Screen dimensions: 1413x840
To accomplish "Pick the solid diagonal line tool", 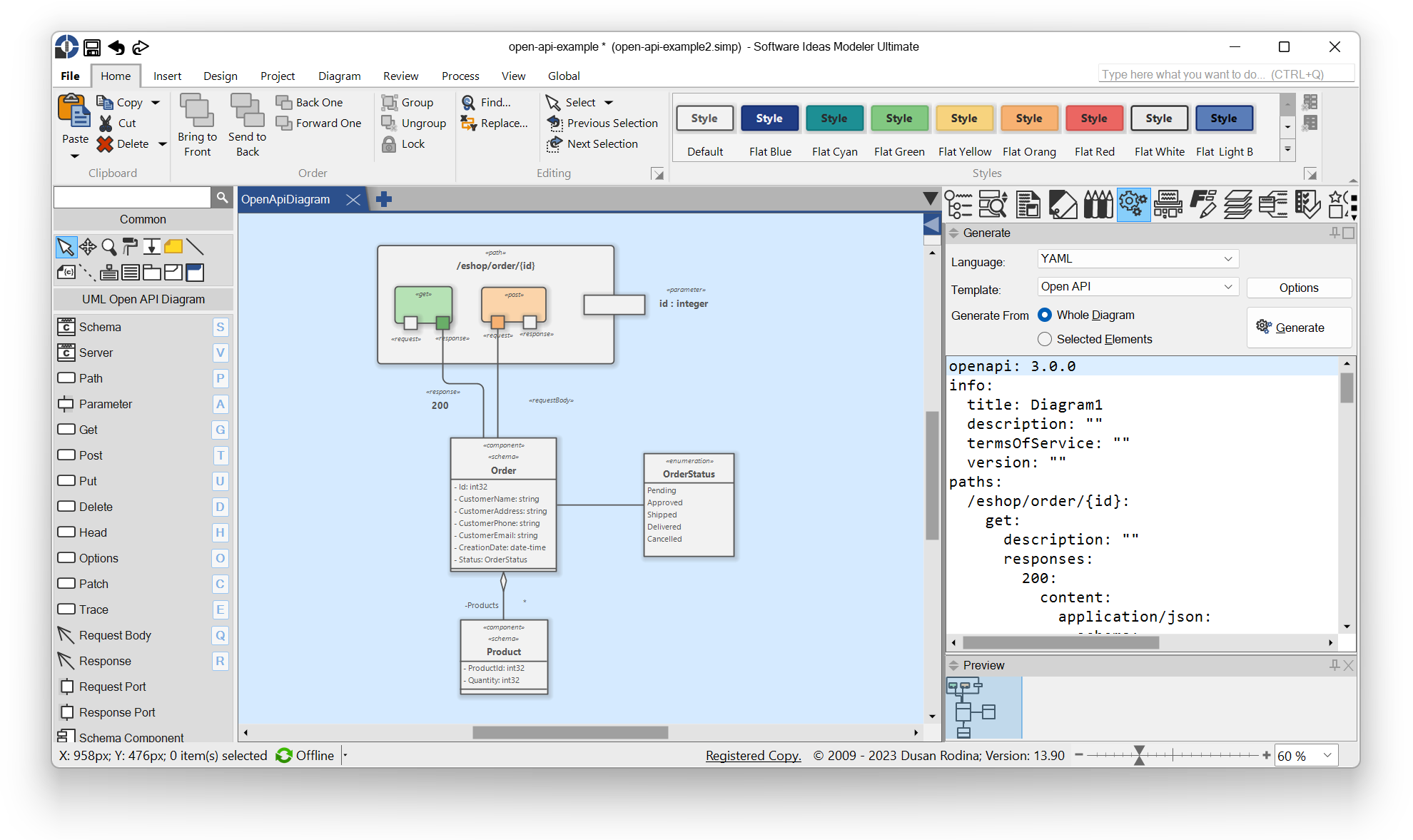I will coord(195,247).
